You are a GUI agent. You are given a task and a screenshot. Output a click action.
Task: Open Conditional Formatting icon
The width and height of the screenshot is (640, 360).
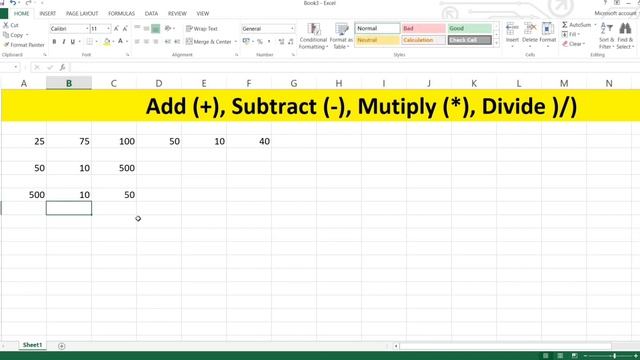pos(313,29)
